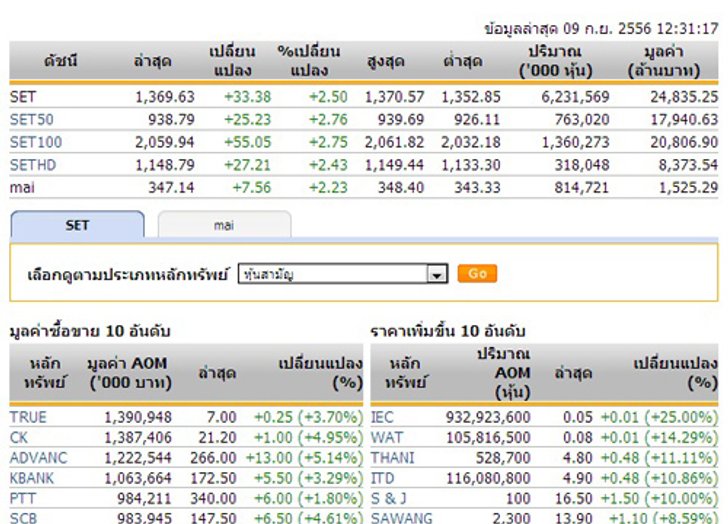Click ADVANC last price 266.00
The image size is (728, 524).
pyautogui.click(x=213, y=458)
